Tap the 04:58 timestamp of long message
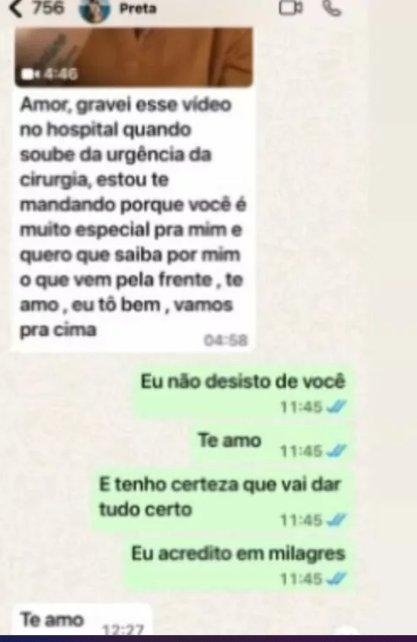417x642 pixels. coord(226,340)
